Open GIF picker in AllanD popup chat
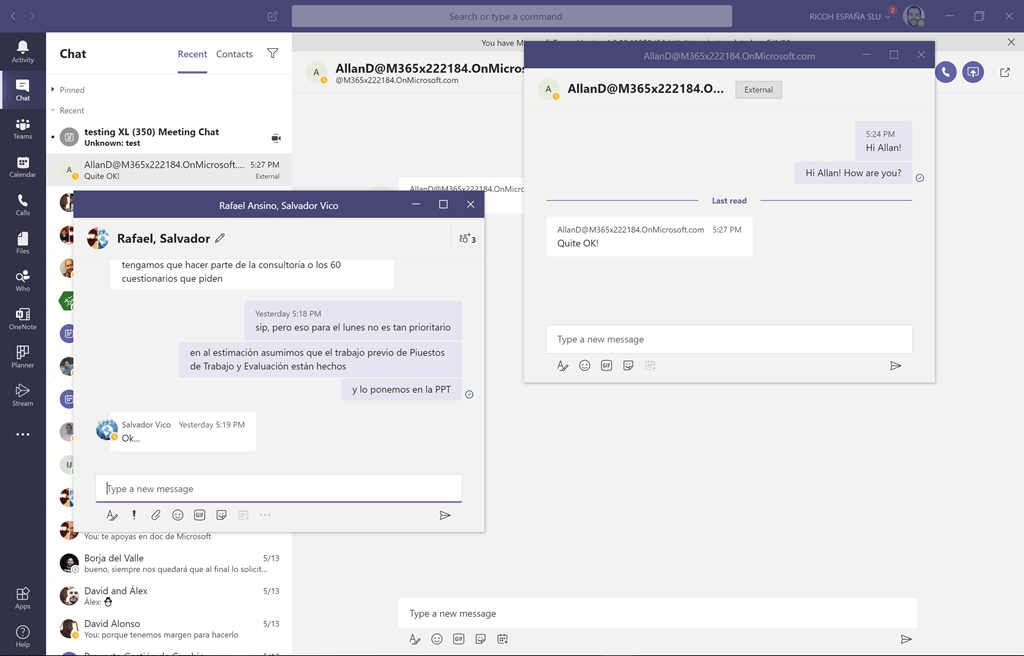The image size is (1024, 656). coord(607,365)
